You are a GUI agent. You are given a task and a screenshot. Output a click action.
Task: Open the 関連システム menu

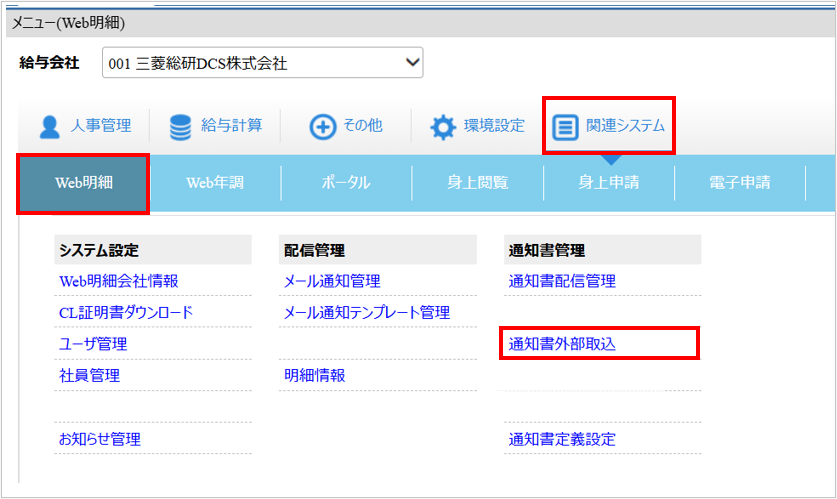(609, 126)
